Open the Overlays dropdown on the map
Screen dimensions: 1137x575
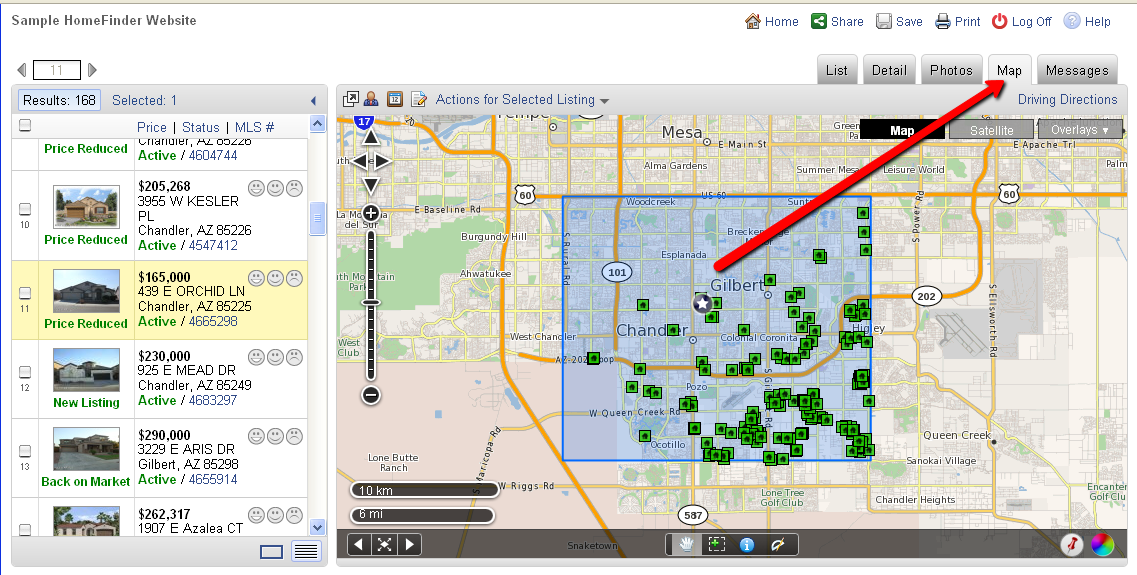tap(1080, 130)
